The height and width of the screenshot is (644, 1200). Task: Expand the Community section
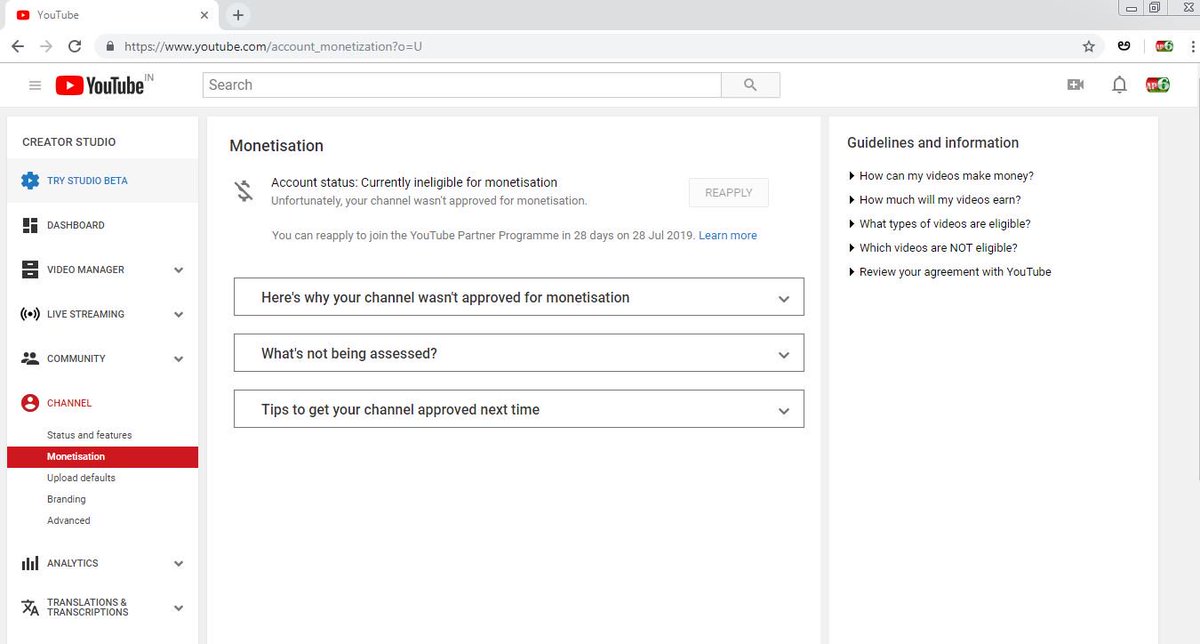pyautogui.click(x=179, y=359)
